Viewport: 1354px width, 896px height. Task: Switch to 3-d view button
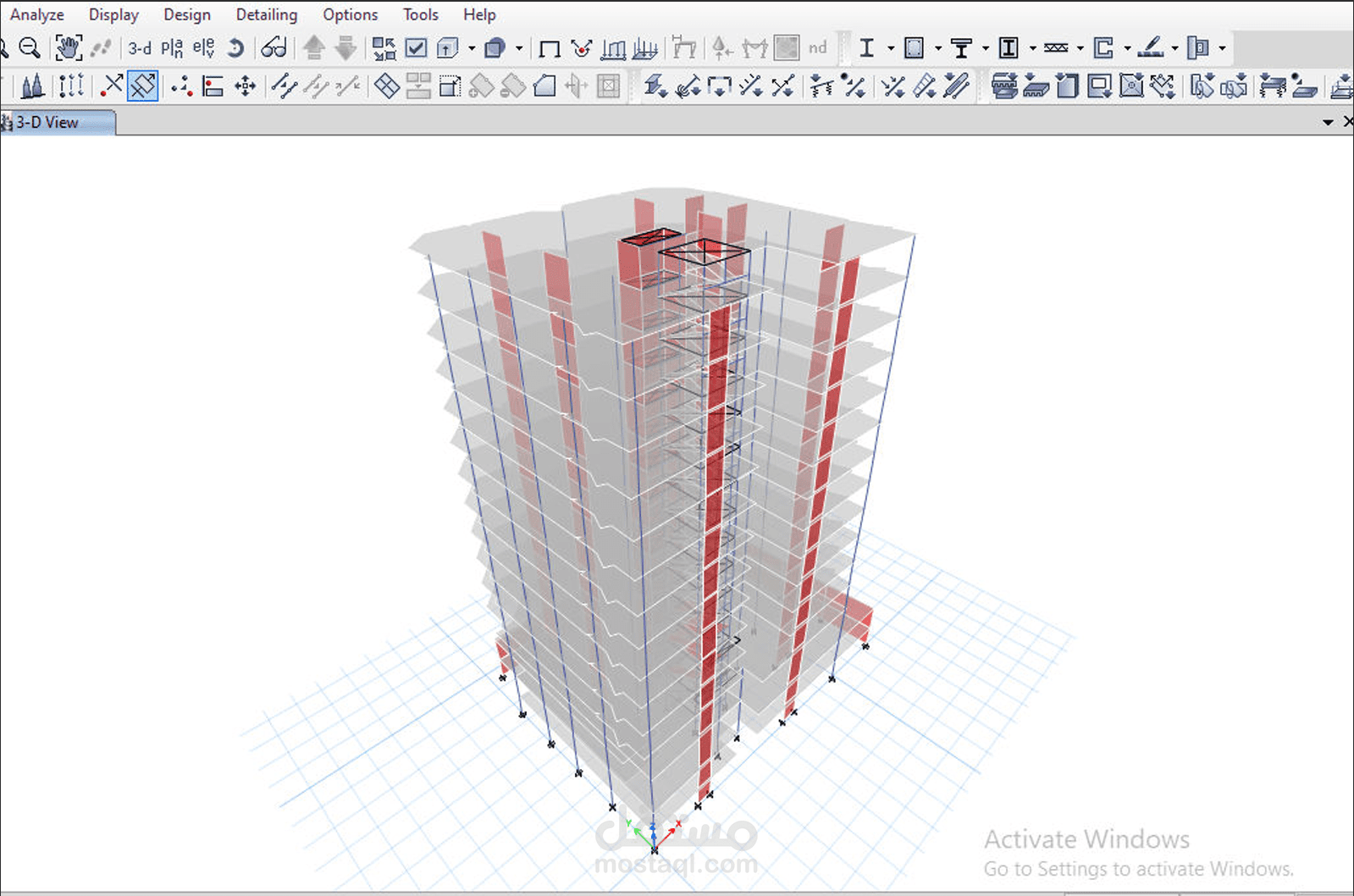pyautogui.click(x=140, y=48)
